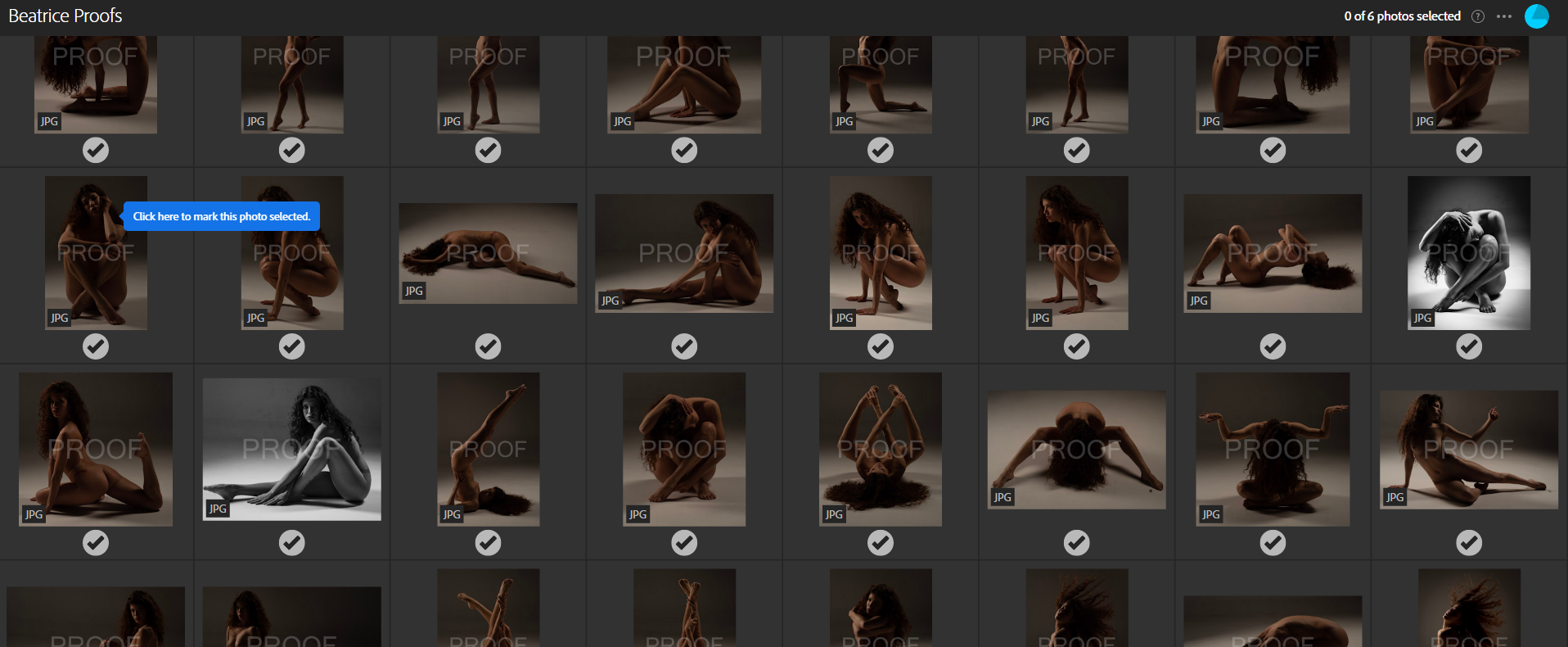
Task: Mark third photo in third row as selected
Action: tap(489, 543)
